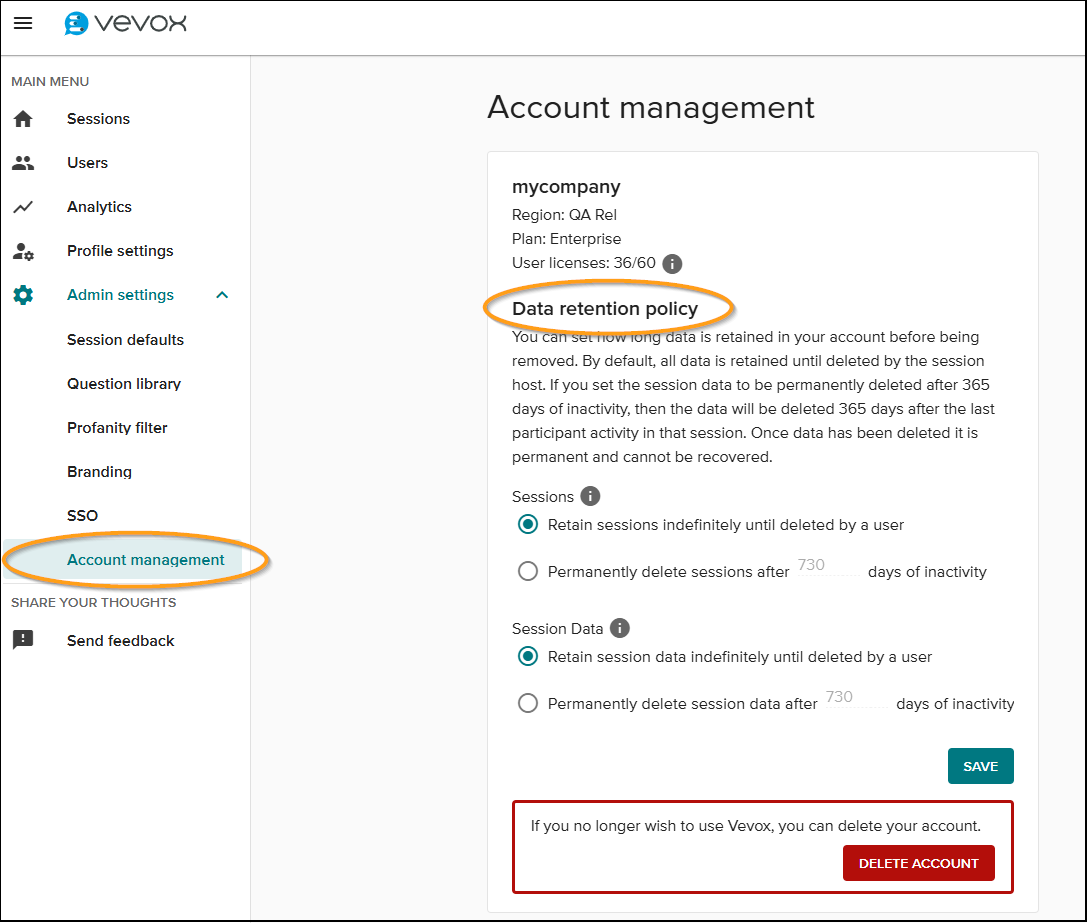
Task: Select Permanently delete session data after radio
Action: pos(528,703)
